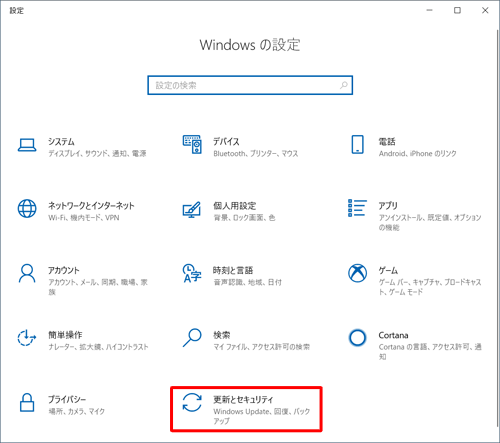Click the Wi-Fi、機内モード、VPN description

click(84, 218)
